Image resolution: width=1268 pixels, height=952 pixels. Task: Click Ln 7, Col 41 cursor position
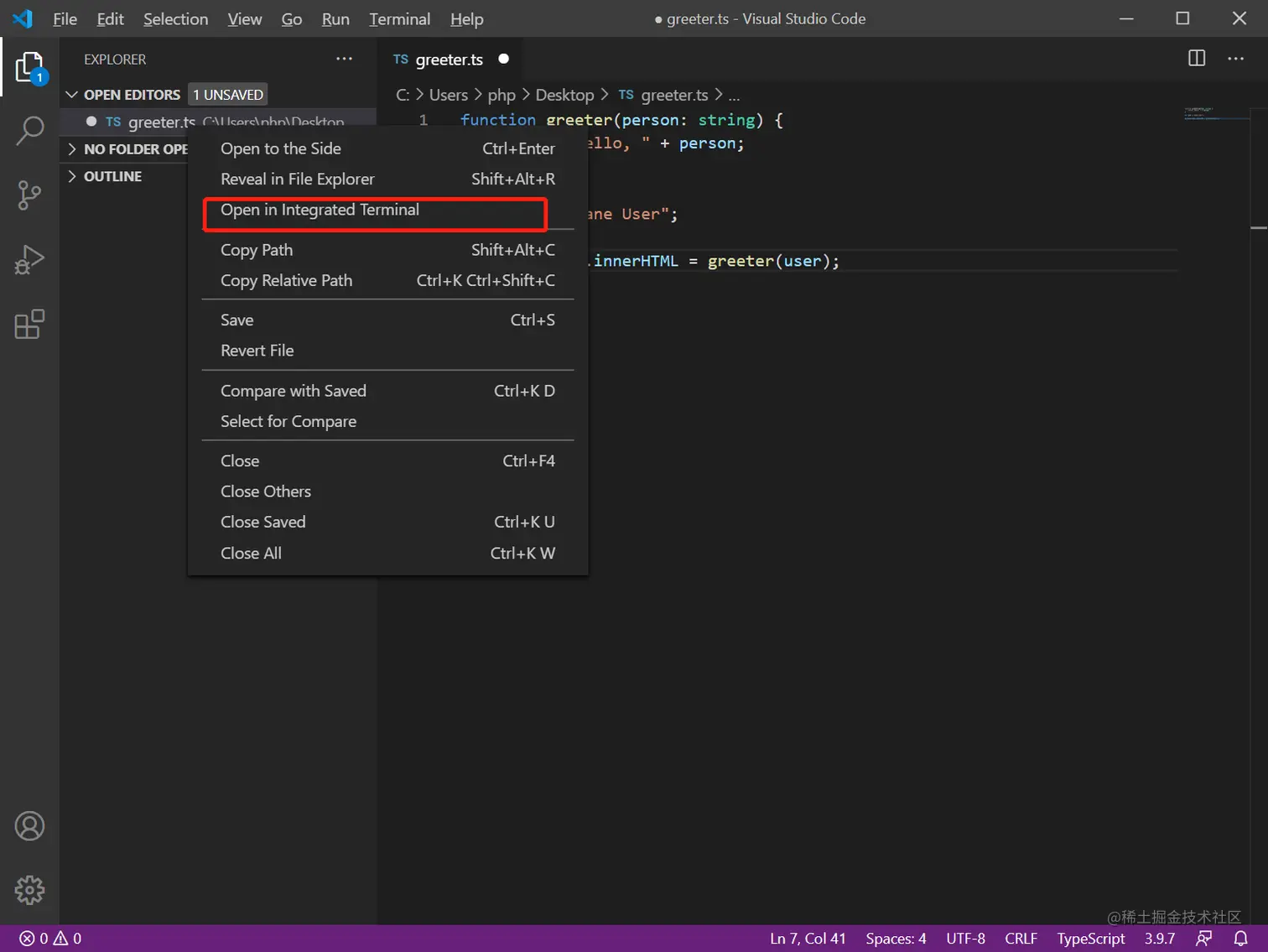point(808,939)
